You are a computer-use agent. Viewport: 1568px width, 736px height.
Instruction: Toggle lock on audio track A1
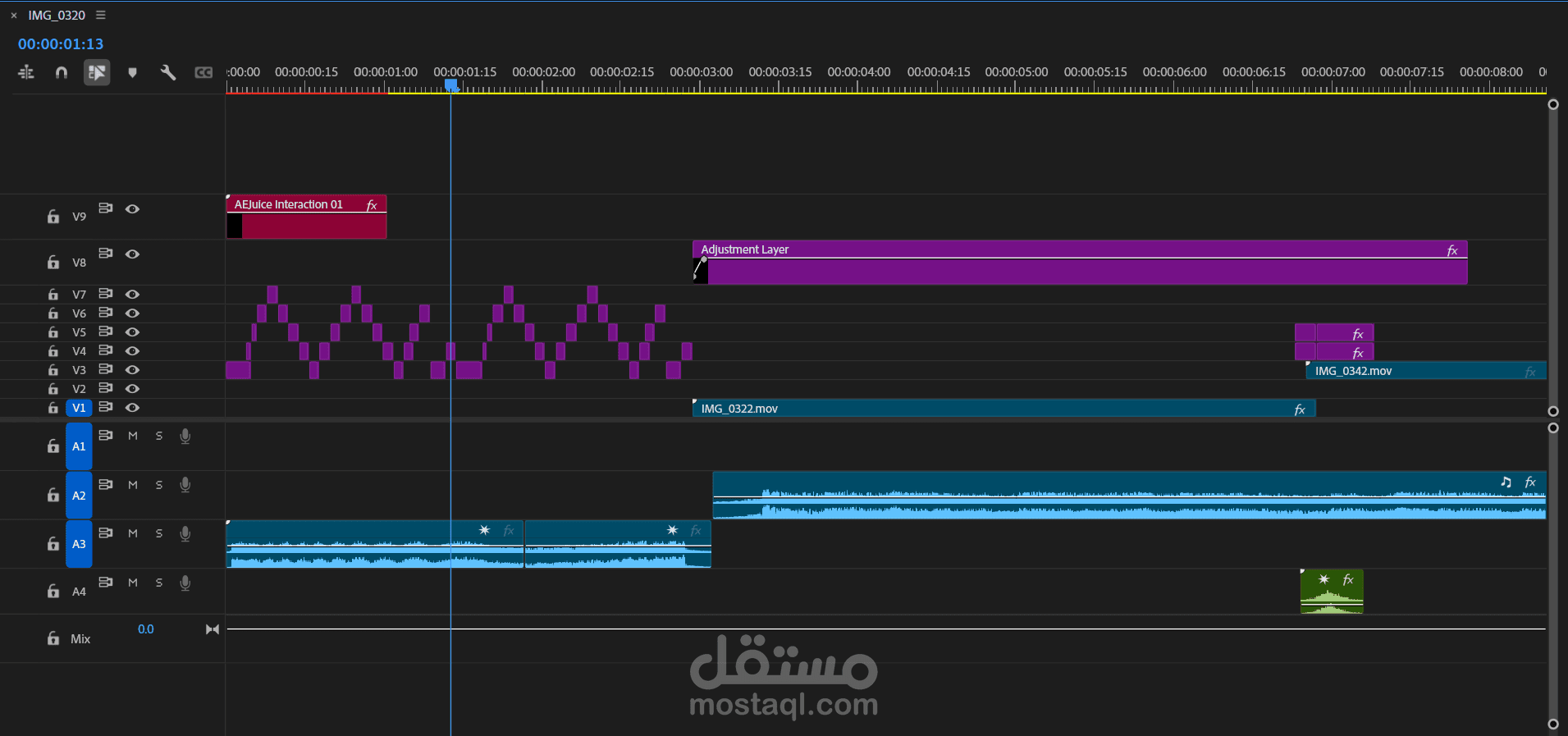53,446
